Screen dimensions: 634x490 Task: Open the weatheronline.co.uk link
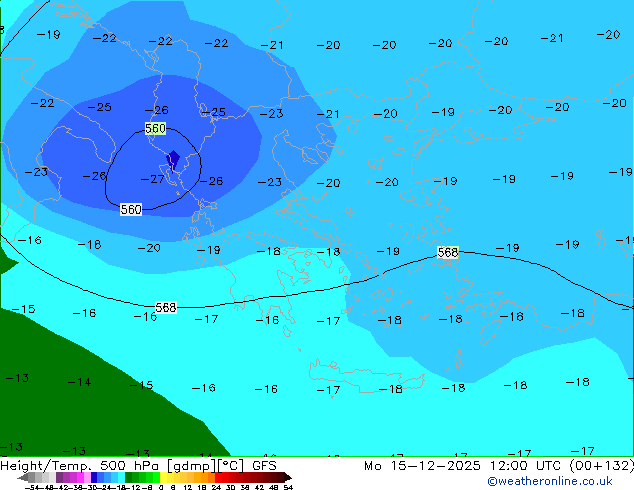click(x=550, y=481)
